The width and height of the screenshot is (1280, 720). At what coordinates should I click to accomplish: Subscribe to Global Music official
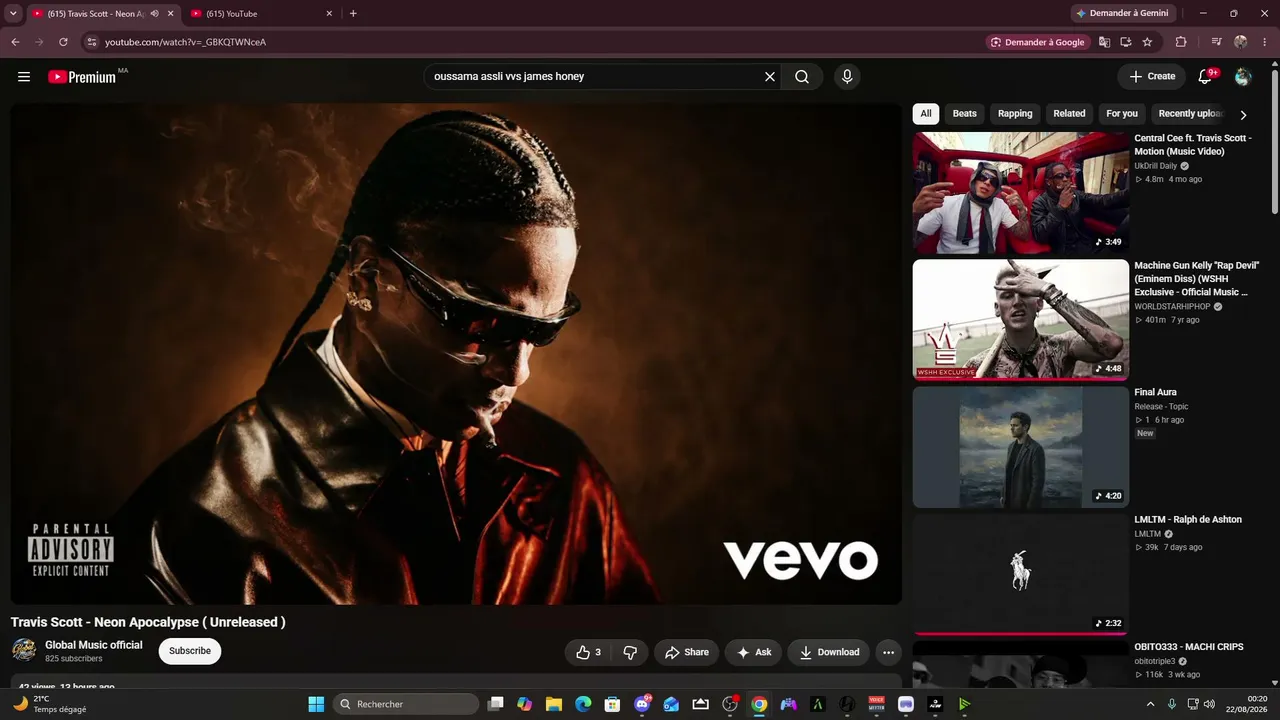click(x=190, y=651)
